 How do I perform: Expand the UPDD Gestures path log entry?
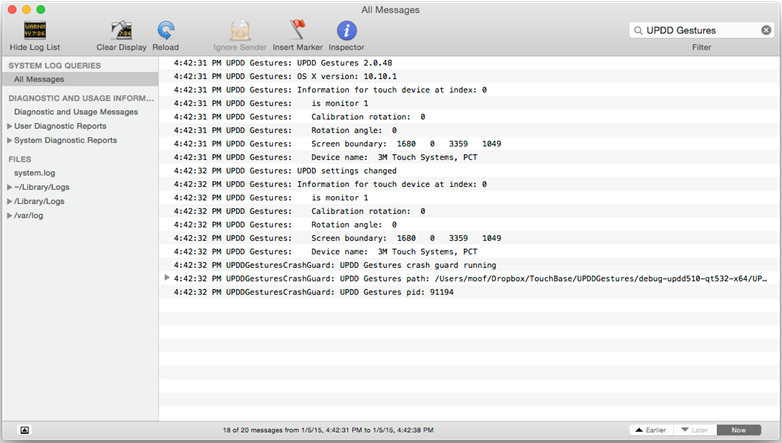click(167, 277)
